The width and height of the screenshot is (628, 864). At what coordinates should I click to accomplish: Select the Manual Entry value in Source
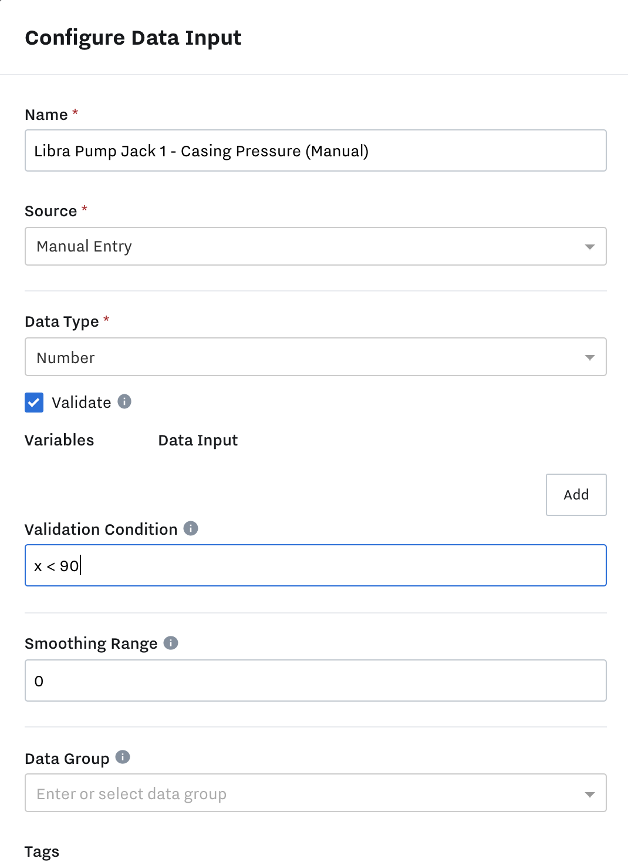84,246
